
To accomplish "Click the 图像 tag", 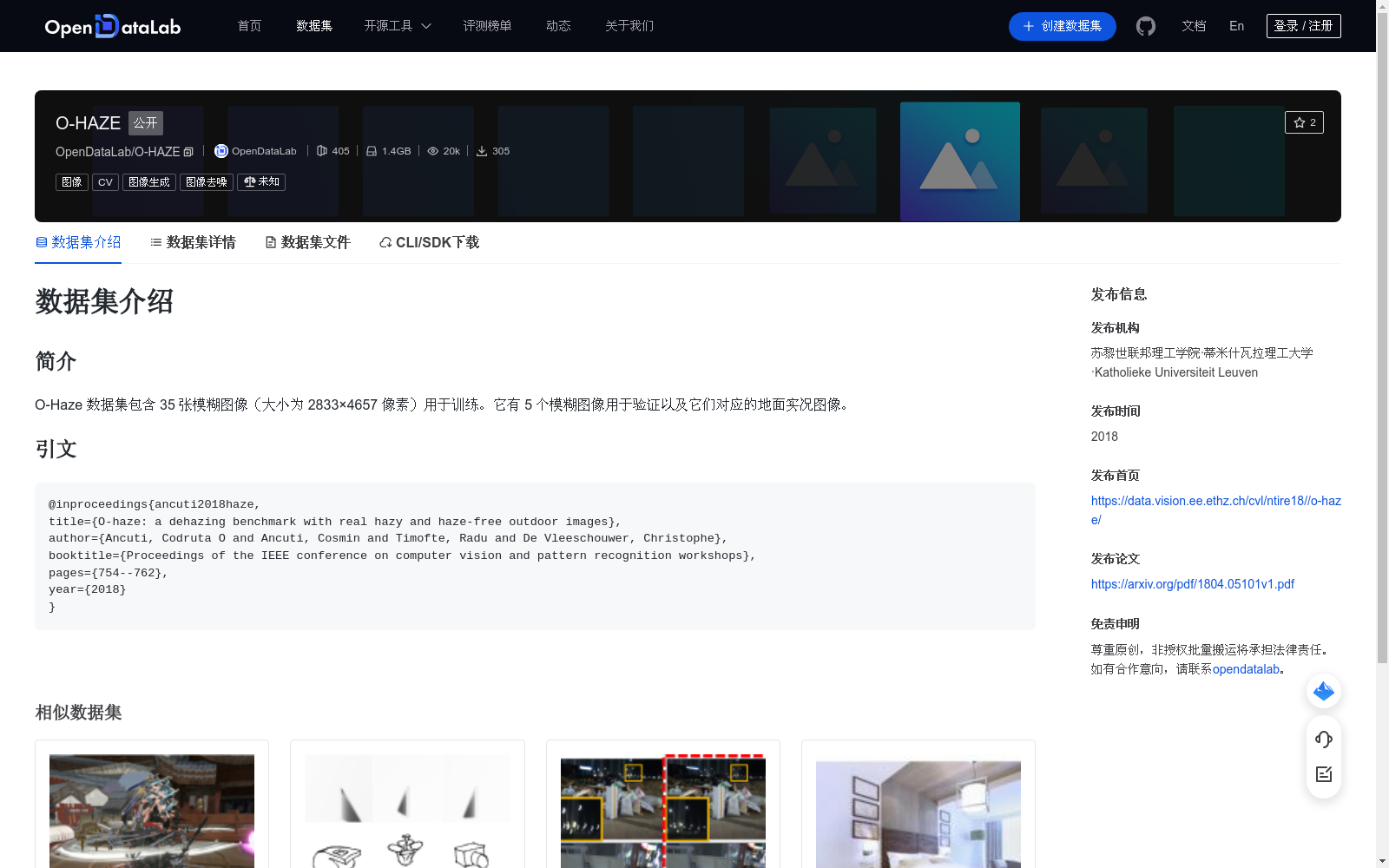I will (x=72, y=182).
